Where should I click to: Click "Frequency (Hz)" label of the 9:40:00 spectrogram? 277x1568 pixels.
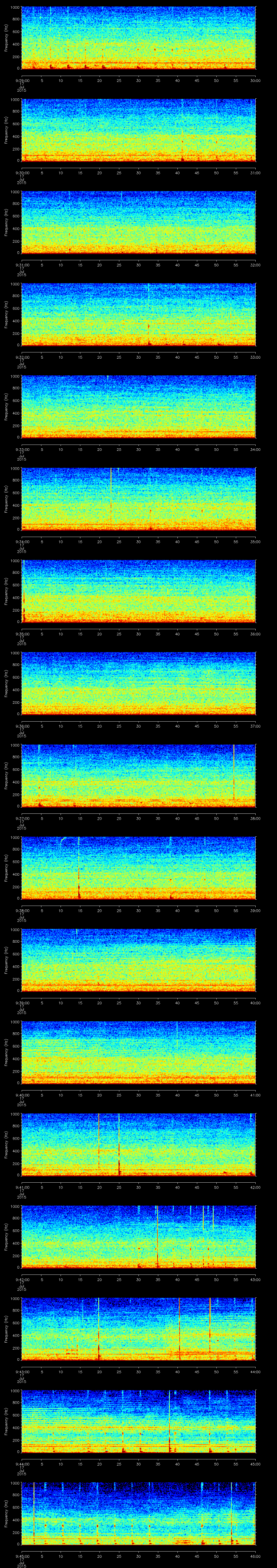(x=6, y=1052)
